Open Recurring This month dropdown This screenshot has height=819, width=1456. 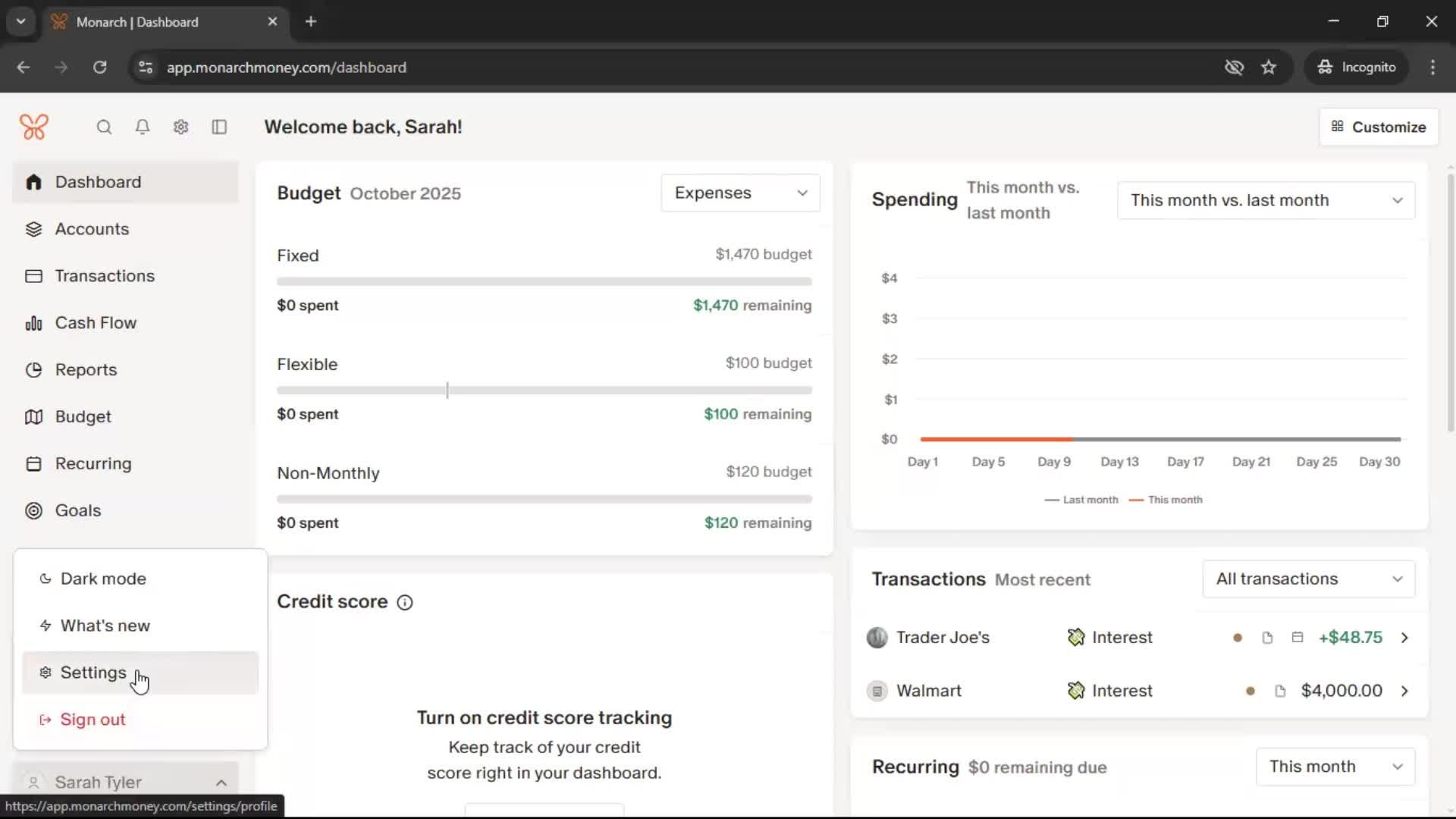[1335, 767]
